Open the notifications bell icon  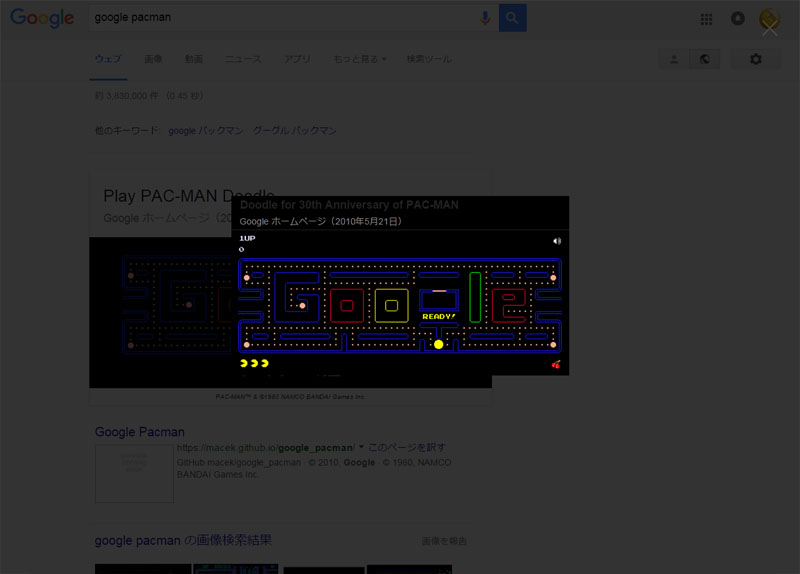738,18
